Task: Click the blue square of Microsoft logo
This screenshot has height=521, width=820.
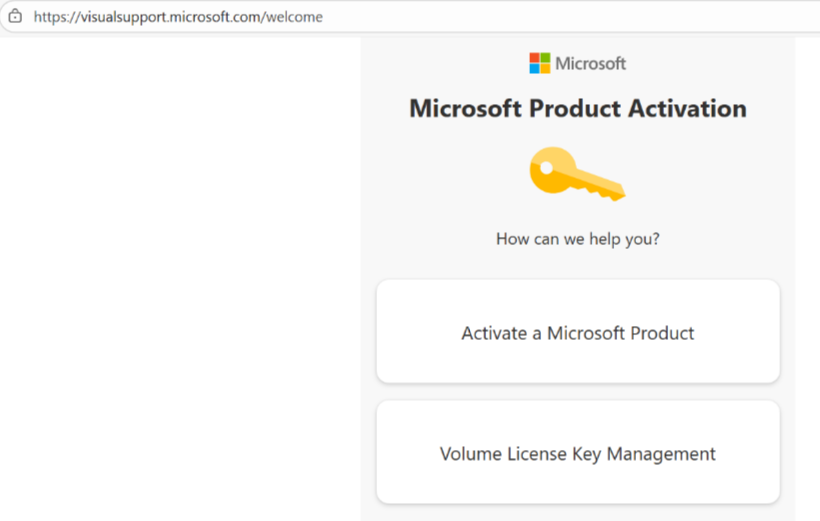Action: pyautogui.click(x=534, y=69)
